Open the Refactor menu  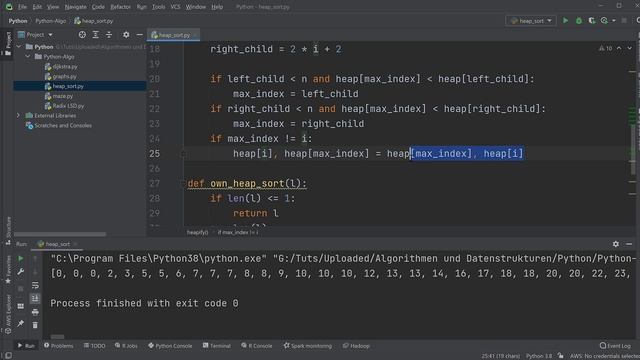click(120, 7)
